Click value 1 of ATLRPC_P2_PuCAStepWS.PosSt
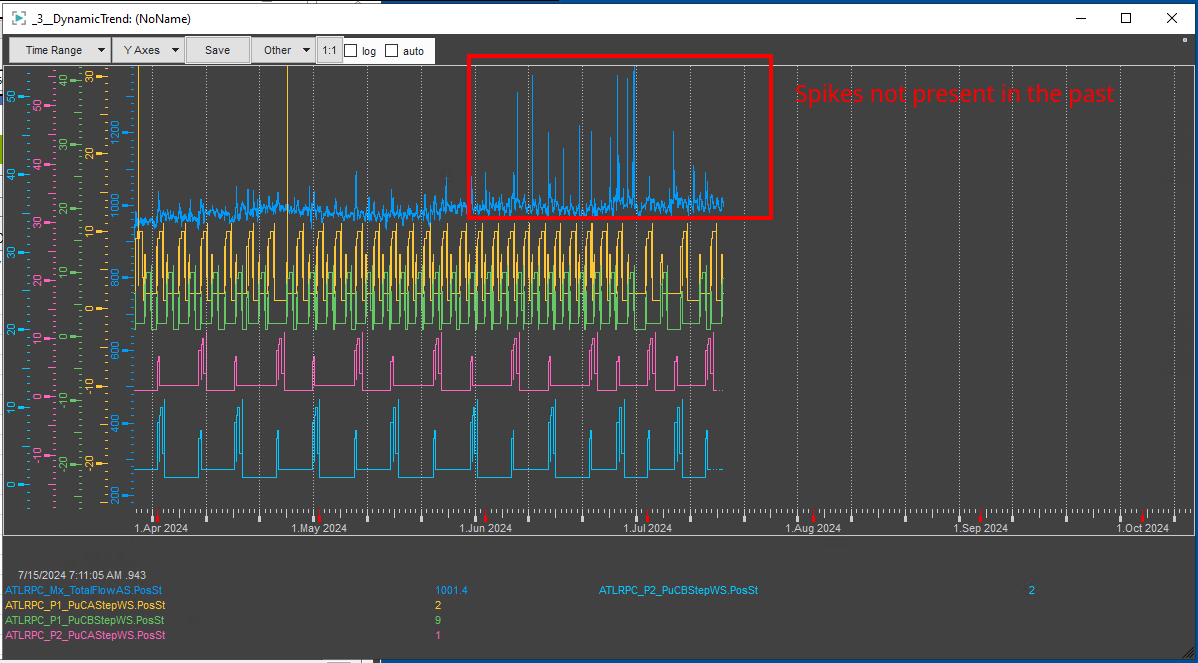 (438, 636)
